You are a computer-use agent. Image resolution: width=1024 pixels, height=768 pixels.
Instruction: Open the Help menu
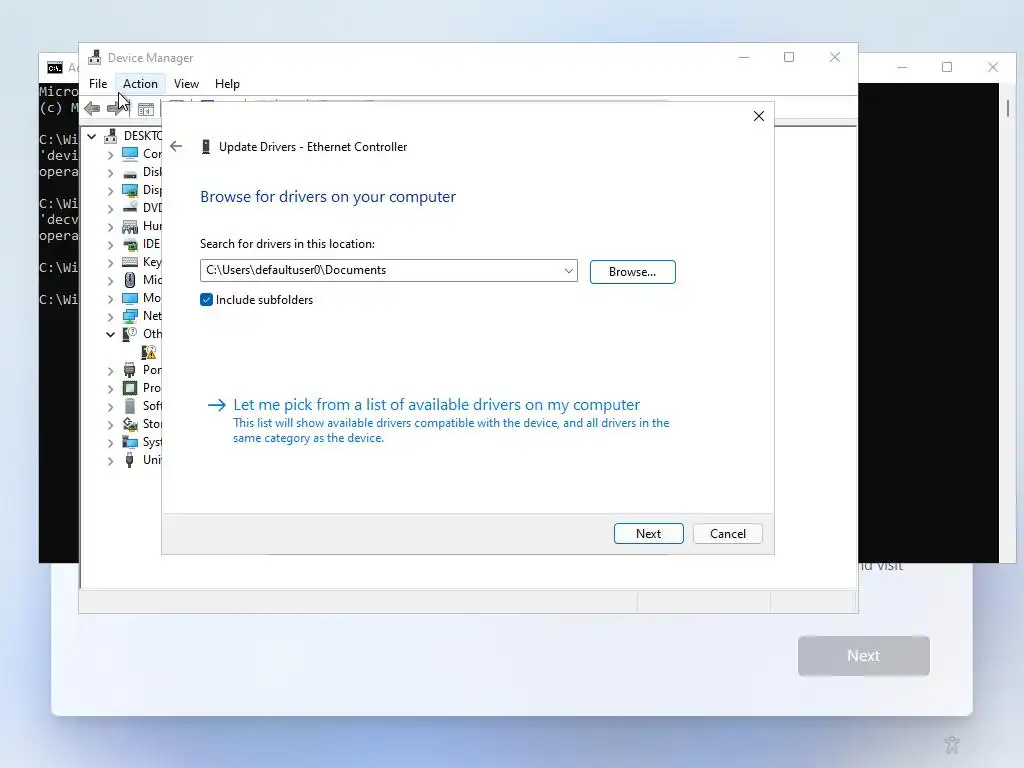[227, 84]
